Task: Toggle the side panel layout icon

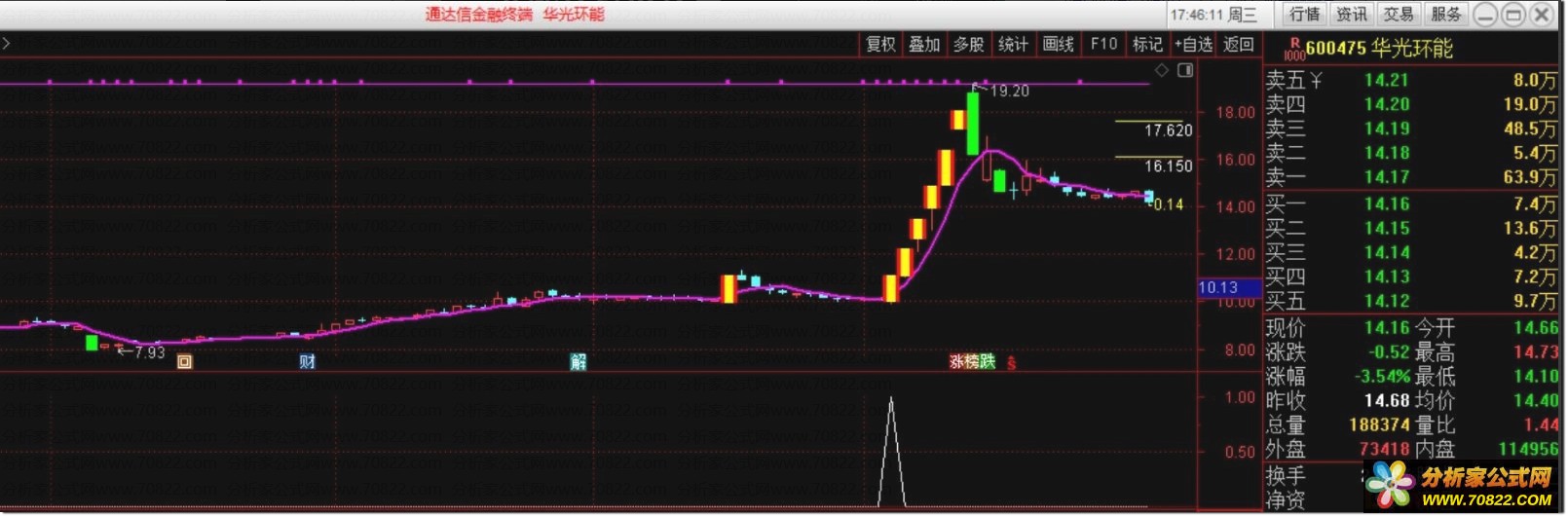Action: (1185, 70)
